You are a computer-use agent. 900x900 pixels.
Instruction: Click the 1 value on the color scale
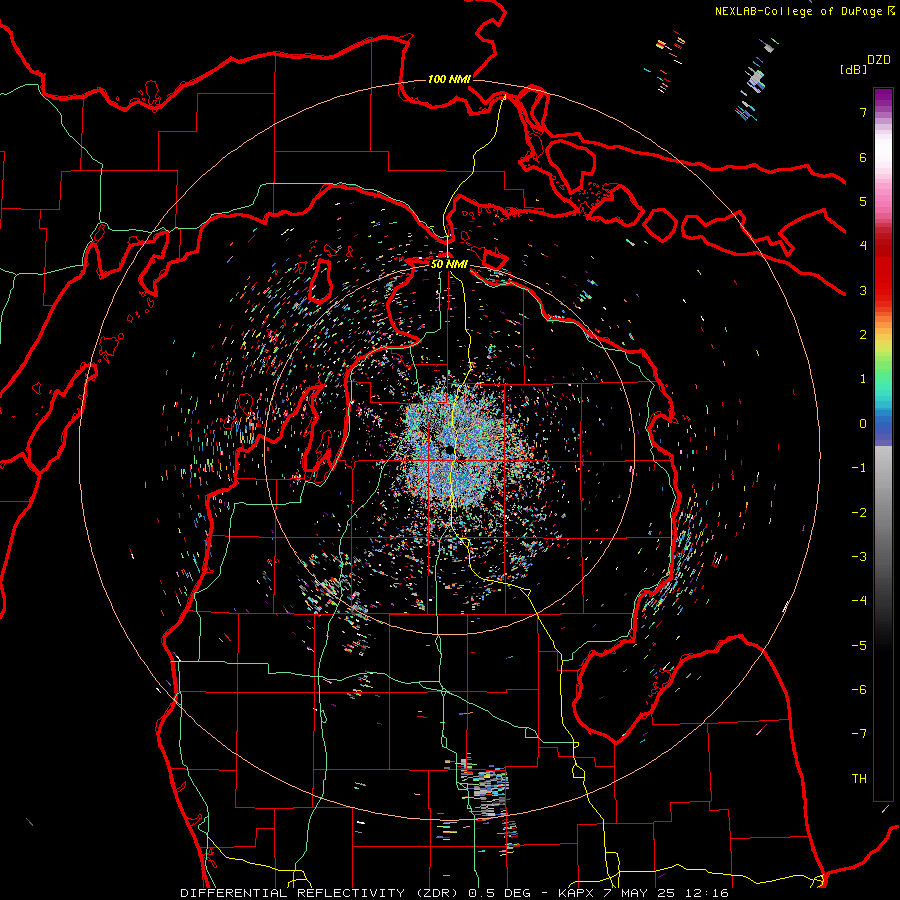coord(863,379)
